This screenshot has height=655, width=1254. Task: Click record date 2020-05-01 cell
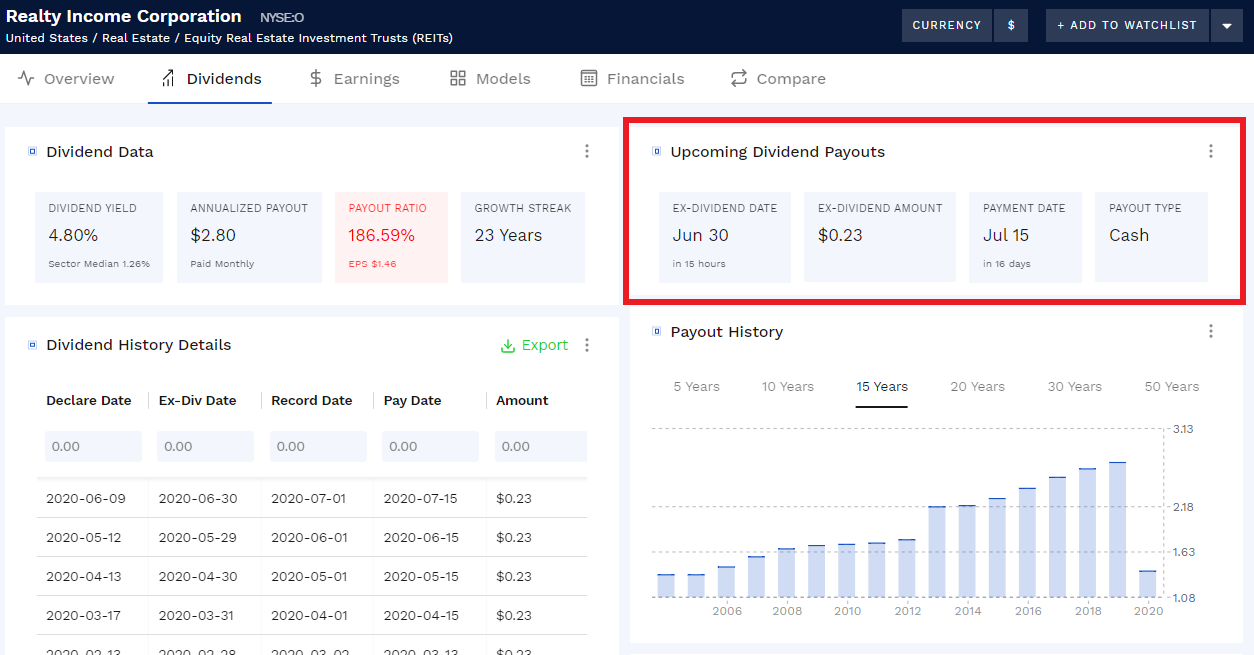click(x=309, y=576)
